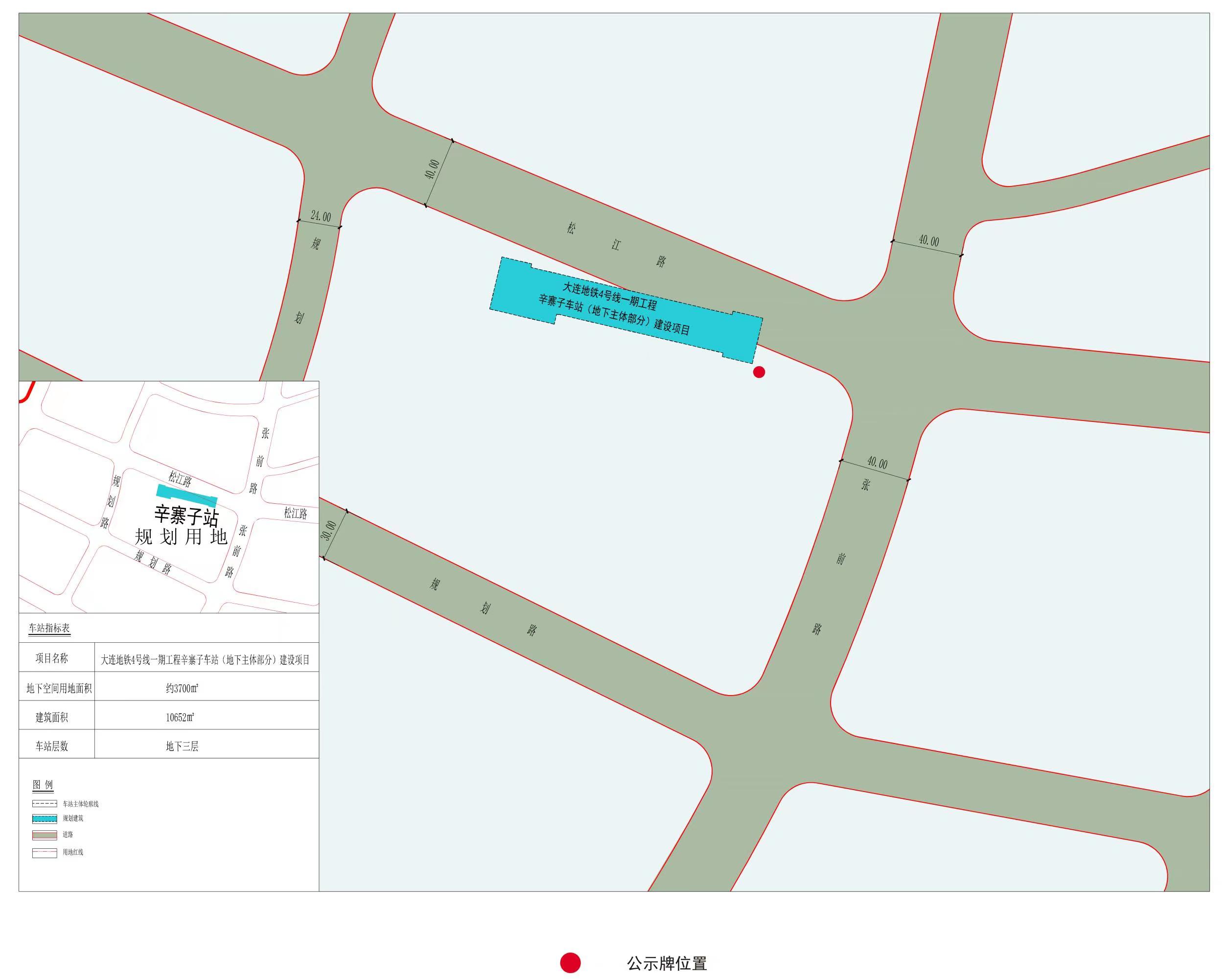Click the red notice-board dot beside the station
This screenshot has height=980, width=1225.
click(759, 372)
